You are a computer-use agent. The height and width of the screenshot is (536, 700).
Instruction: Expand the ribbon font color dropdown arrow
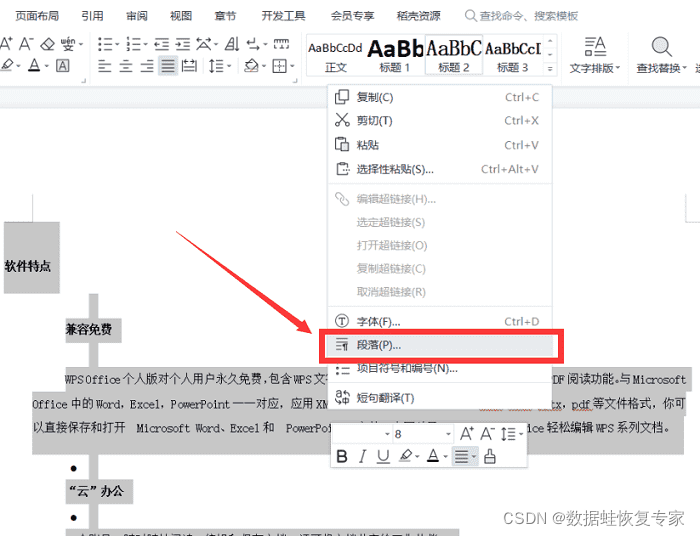(46, 66)
